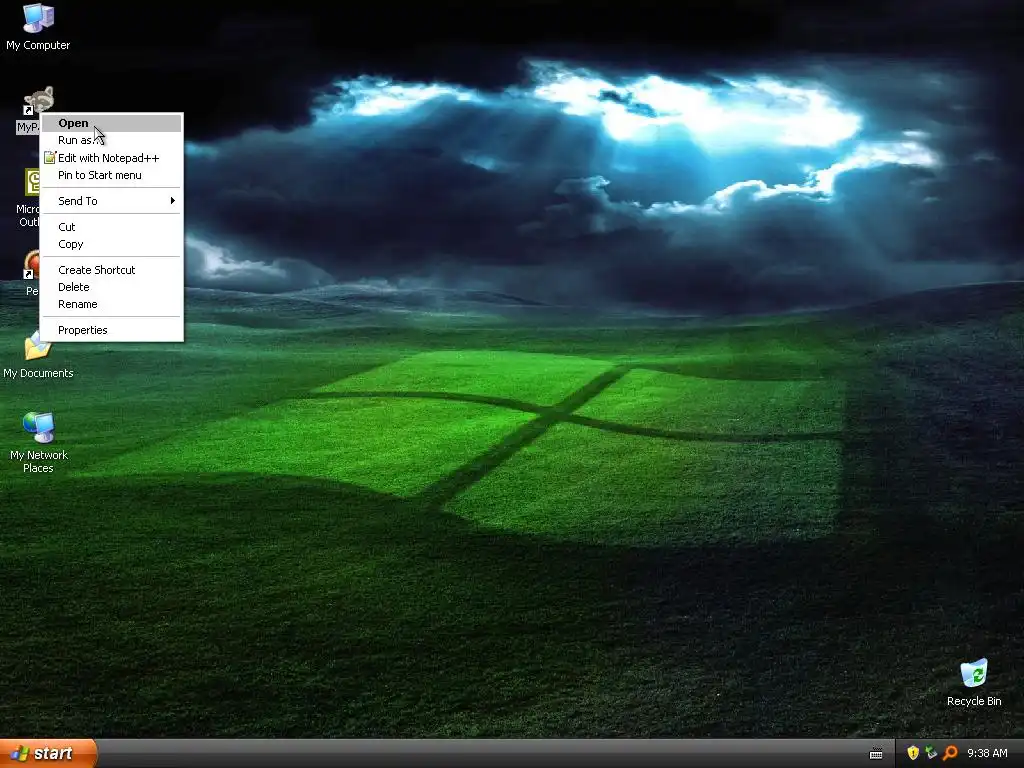Choose Rename from the context menu
1024x768 pixels.
112,304
